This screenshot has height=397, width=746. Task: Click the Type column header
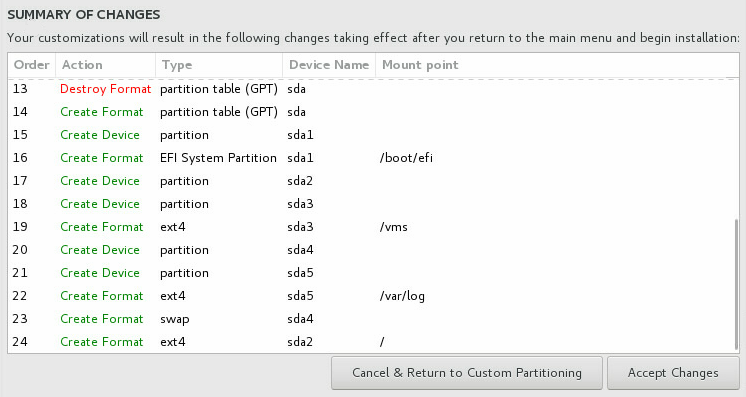[219, 65]
